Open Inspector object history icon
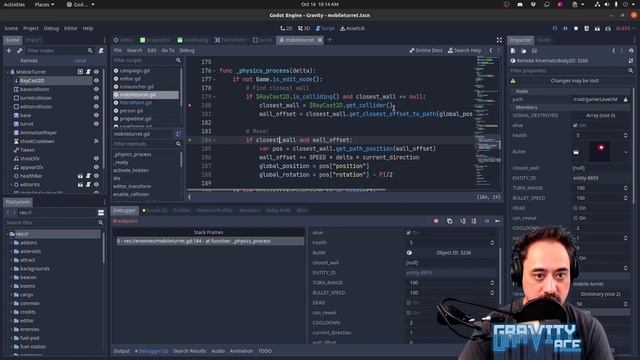Image resolution: width=640 pixels, height=360 pixels. (x=631, y=51)
